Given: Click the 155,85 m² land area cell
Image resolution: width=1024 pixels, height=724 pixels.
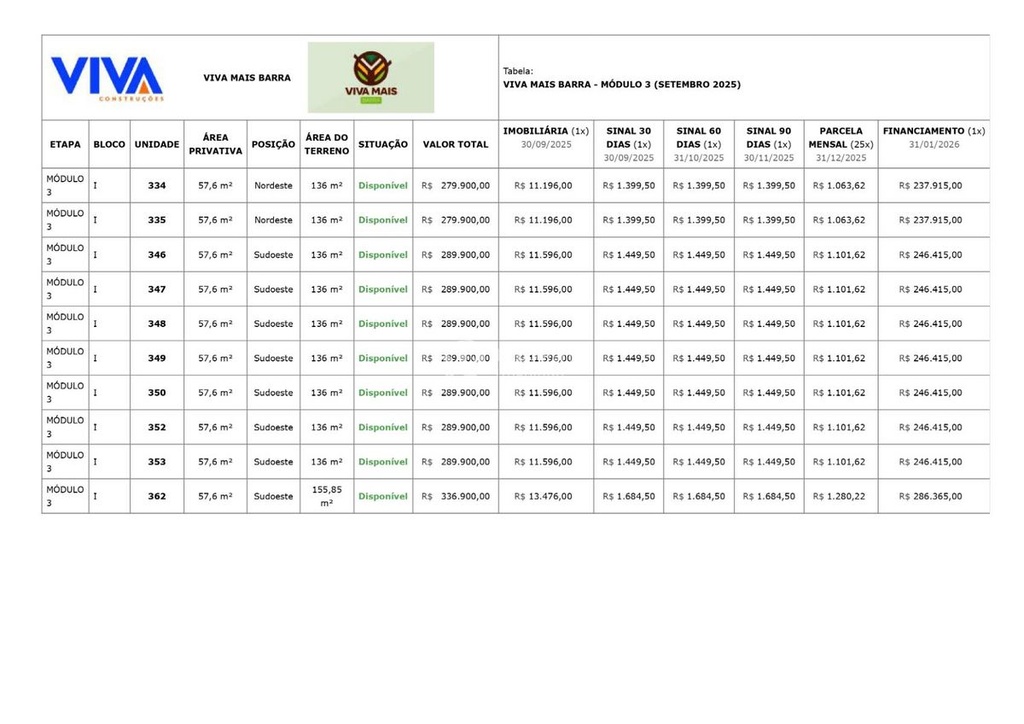Looking at the screenshot, I should pyautogui.click(x=327, y=496).
